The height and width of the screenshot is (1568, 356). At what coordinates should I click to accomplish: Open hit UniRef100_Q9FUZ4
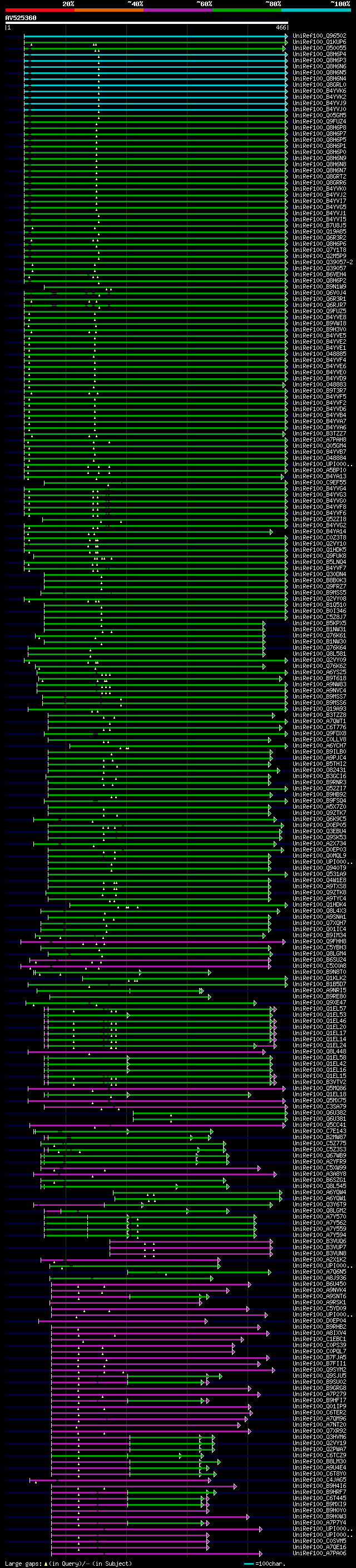coord(319,121)
